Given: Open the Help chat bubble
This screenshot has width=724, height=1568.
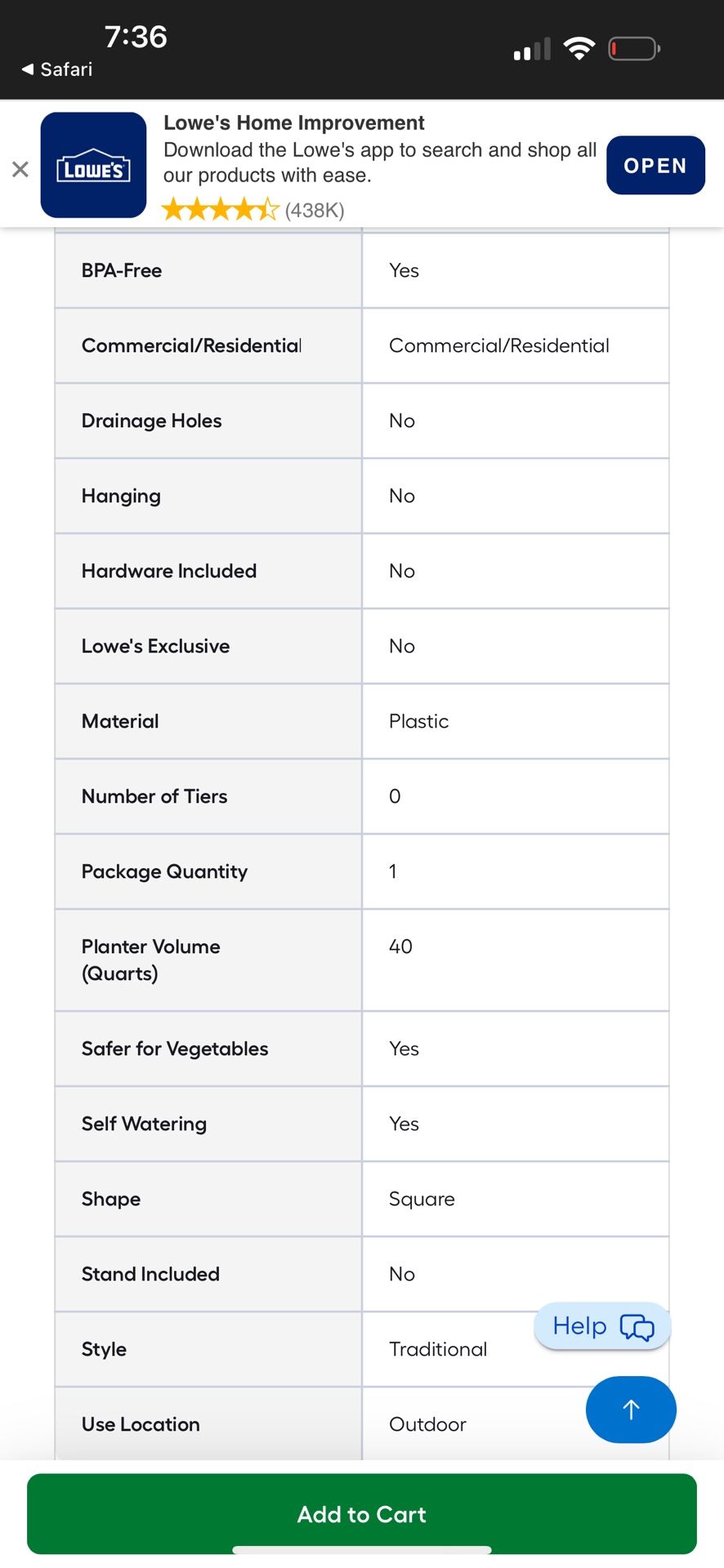Looking at the screenshot, I should [x=602, y=1326].
